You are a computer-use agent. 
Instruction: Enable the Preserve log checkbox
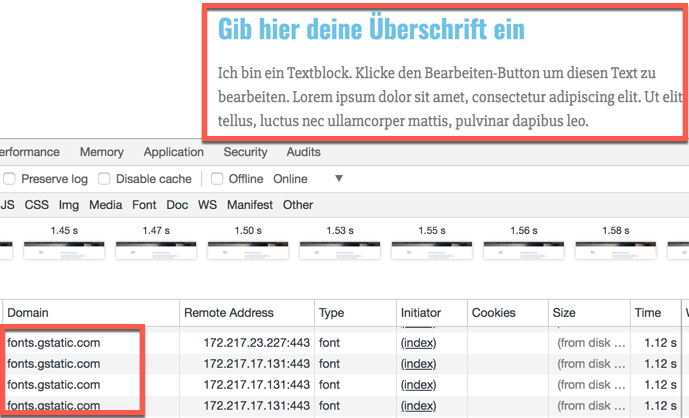9,179
